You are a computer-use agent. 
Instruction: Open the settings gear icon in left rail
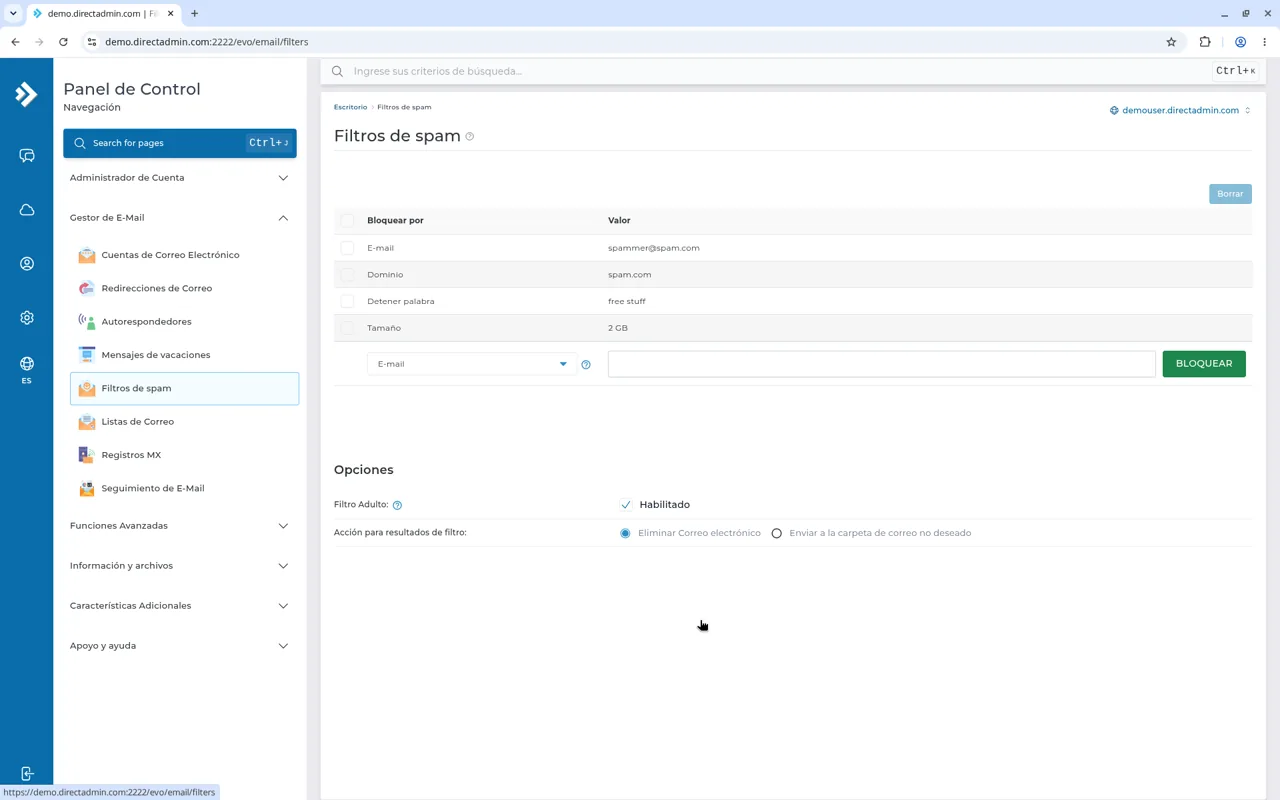pyautogui.click(x=27, y=318)
